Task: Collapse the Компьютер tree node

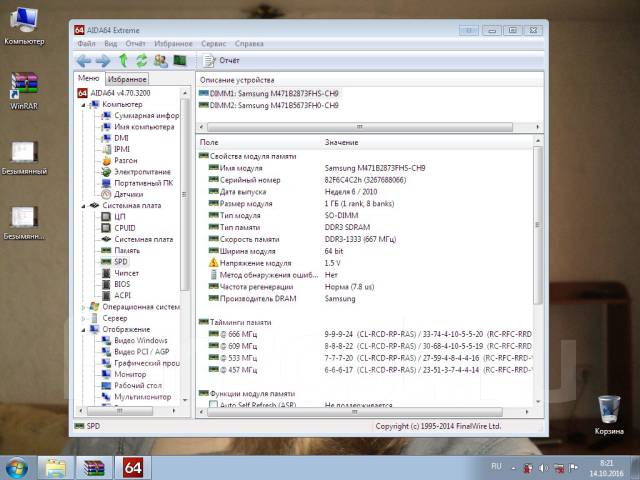Action: pyautogui.click(x=84, y=104)
